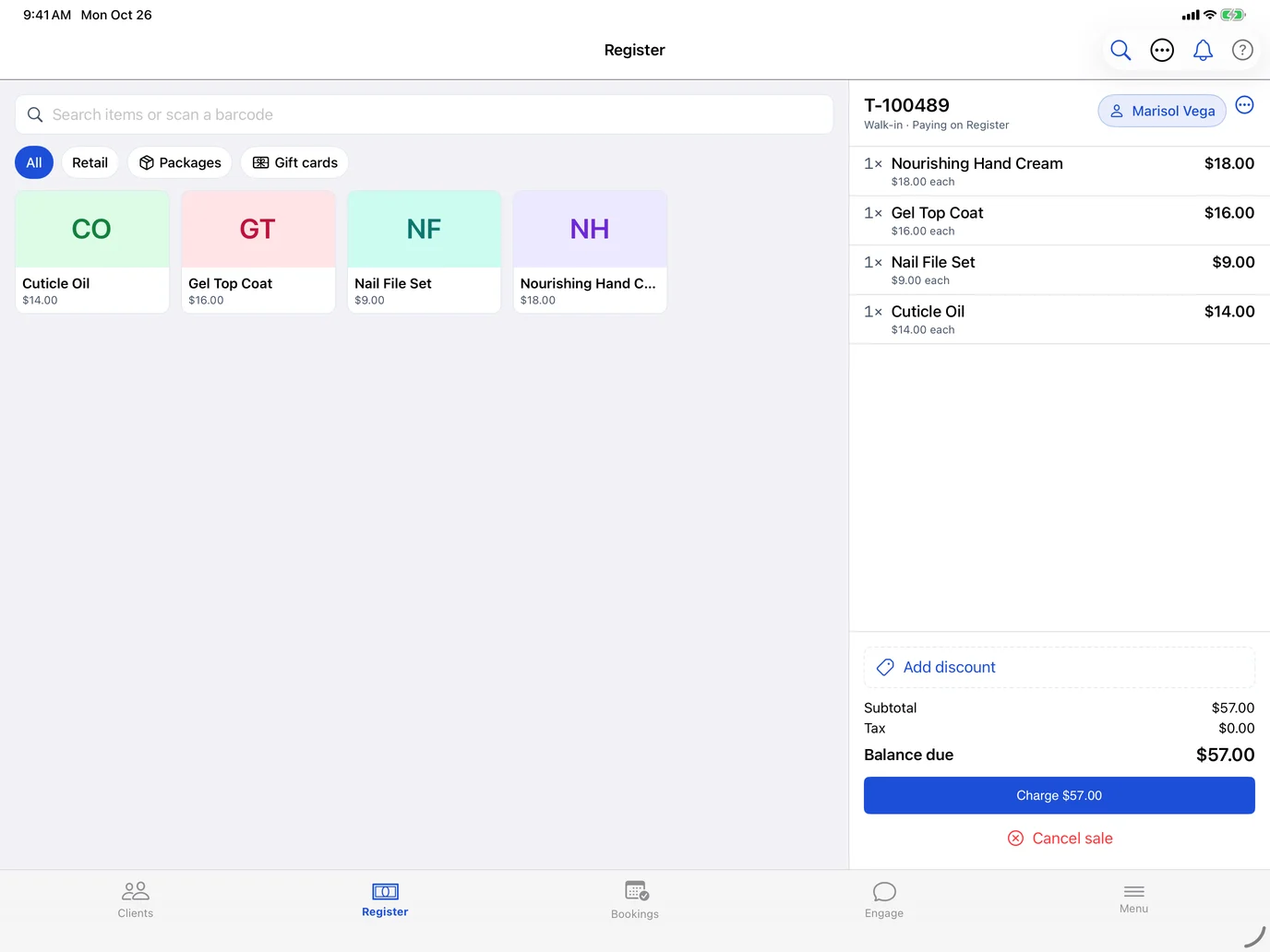1270x952 pixels.
Task: Open the Engage tab
Action: point(884,899)
